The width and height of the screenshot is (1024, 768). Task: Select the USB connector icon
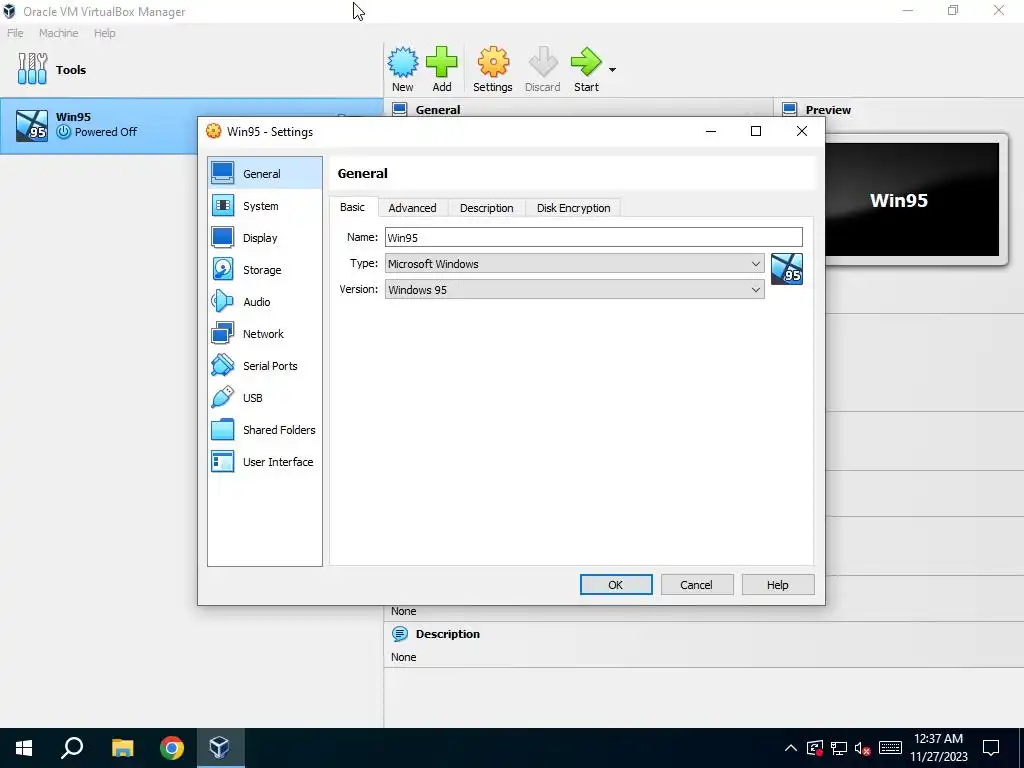tap(223, 397)
